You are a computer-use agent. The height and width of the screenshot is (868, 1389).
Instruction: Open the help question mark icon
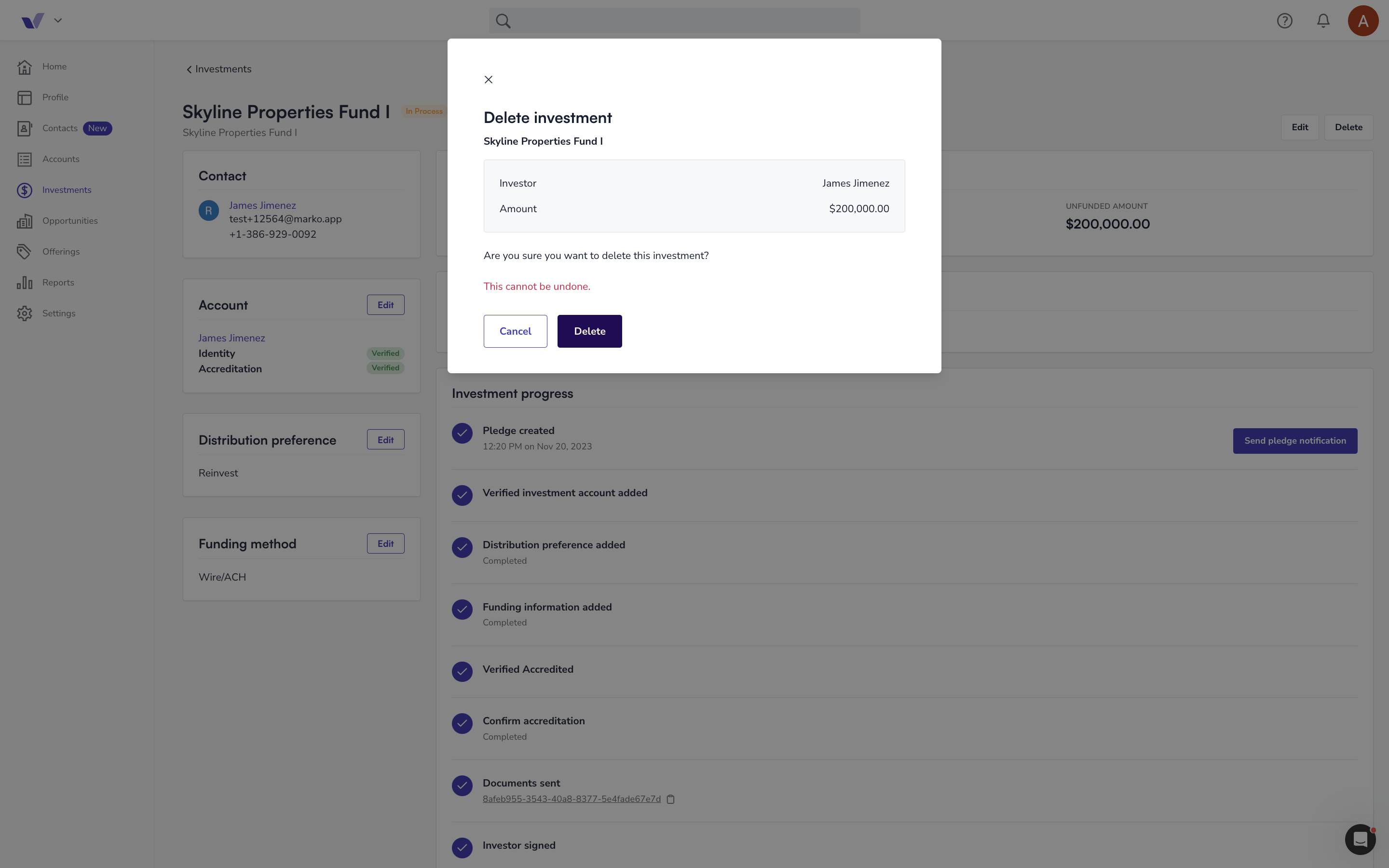click(1284, 21)
